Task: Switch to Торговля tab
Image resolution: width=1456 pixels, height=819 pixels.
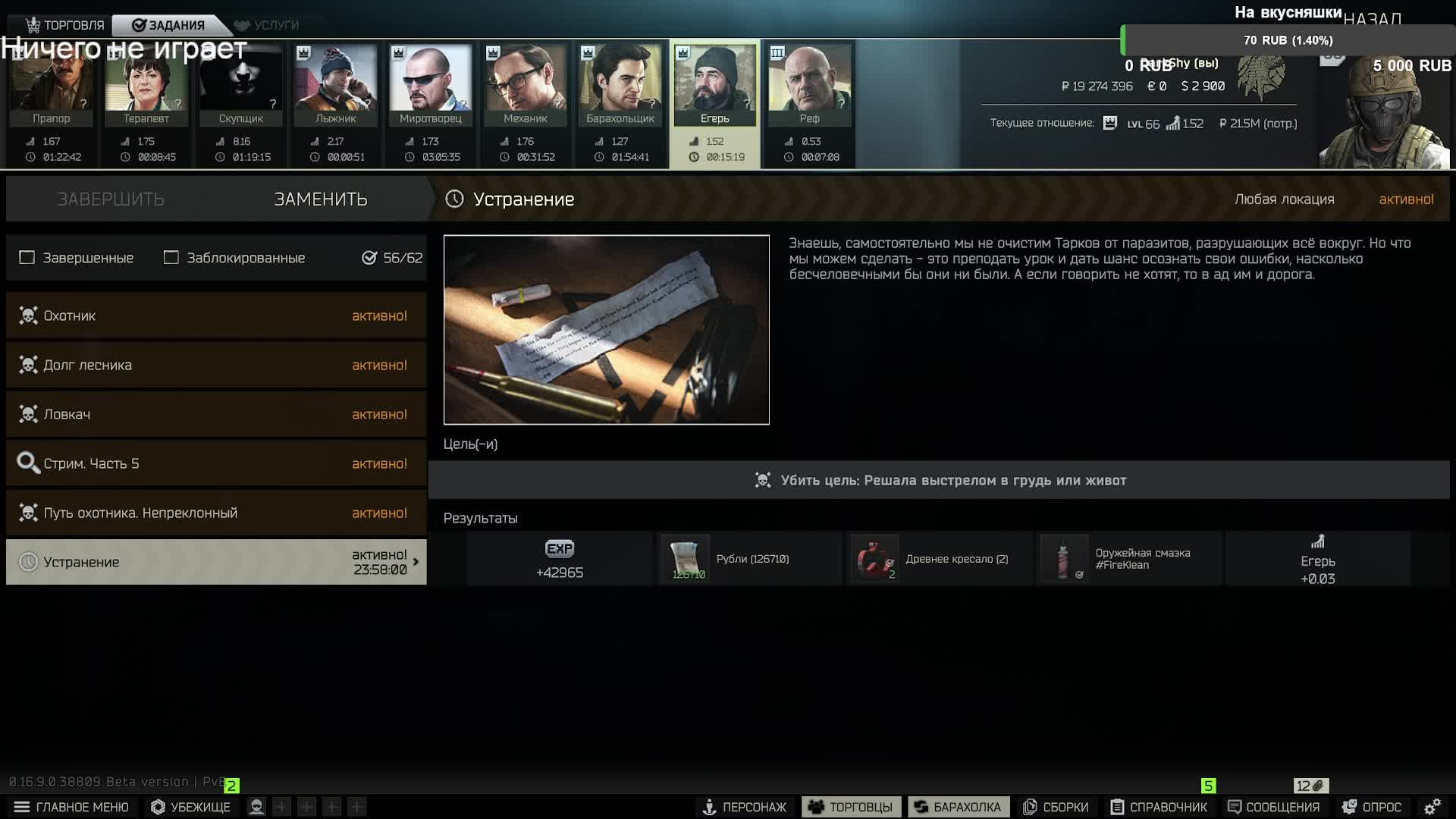Action: click(x=65, y=25)
